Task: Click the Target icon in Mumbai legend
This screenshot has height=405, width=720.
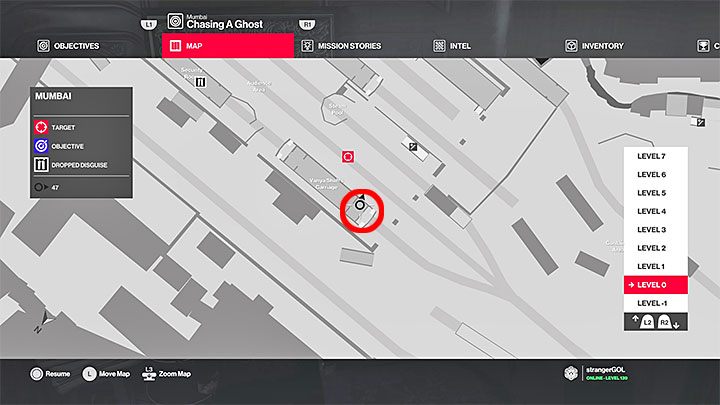Action: (41, 127)
